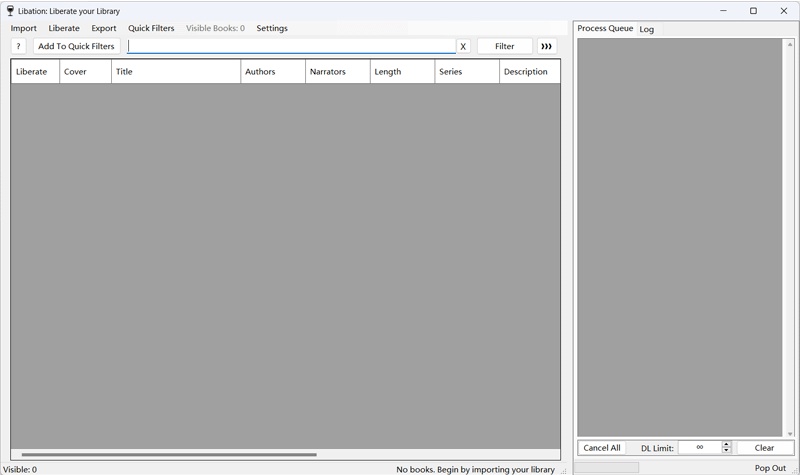Click the Libation wine glass app icon
The image size is (800, 475).
tap(10, 11)
